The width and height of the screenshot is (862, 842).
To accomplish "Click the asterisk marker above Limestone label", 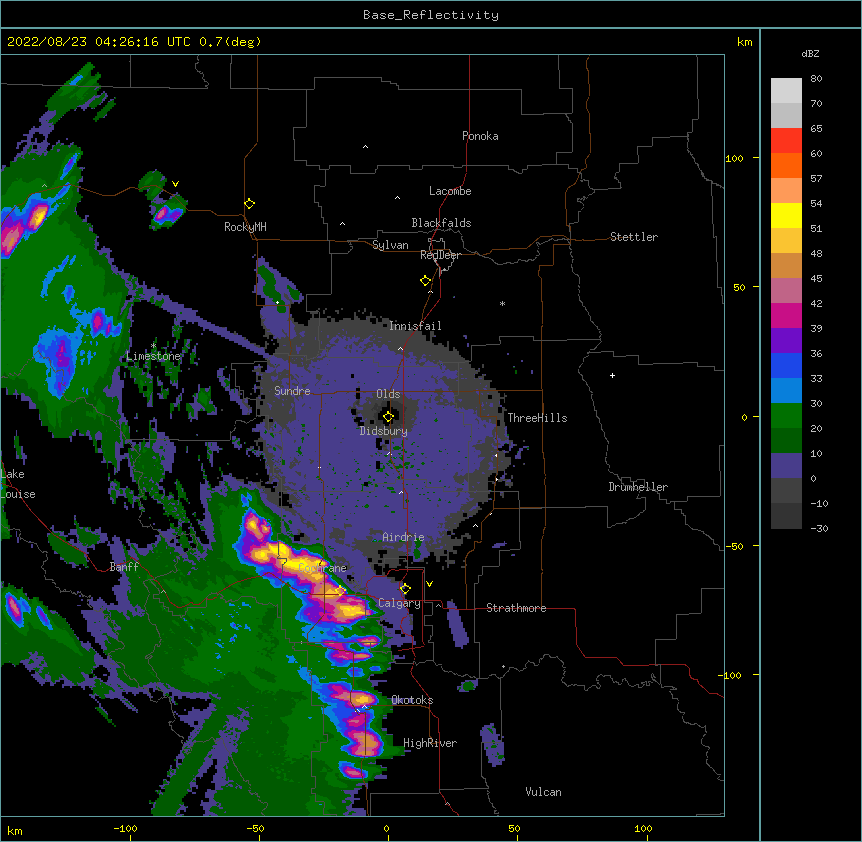I will tap(153, 346).
